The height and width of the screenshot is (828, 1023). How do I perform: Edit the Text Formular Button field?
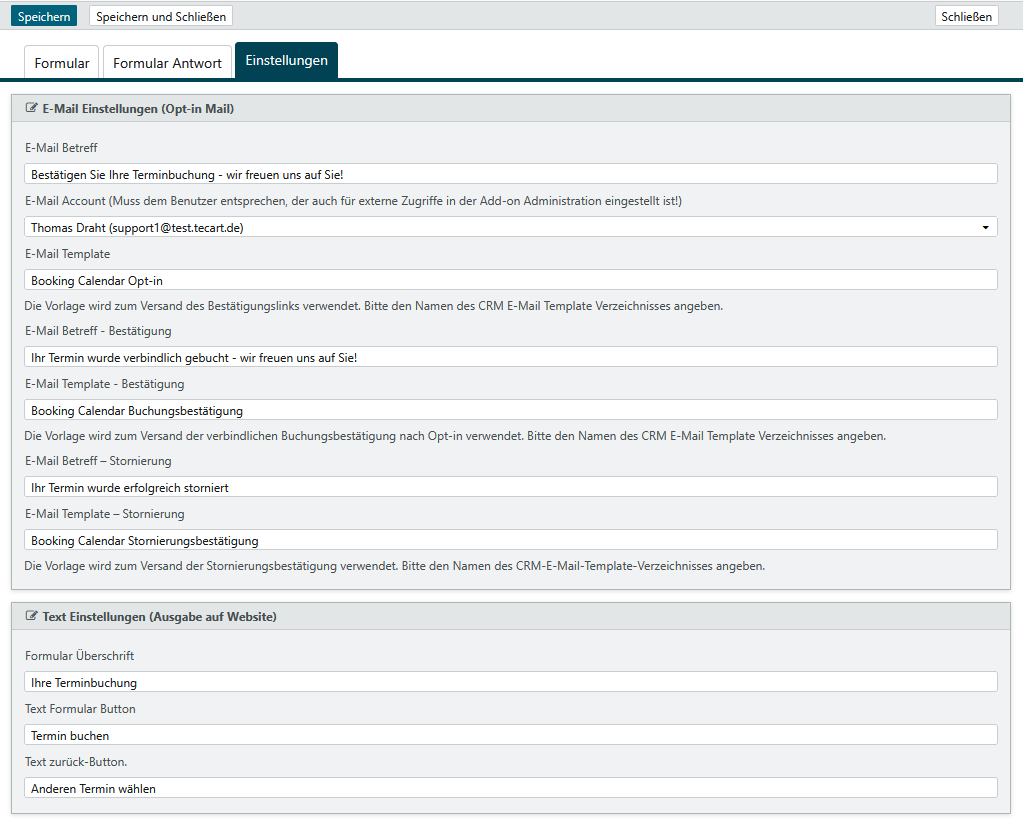(x=510, y=735)
